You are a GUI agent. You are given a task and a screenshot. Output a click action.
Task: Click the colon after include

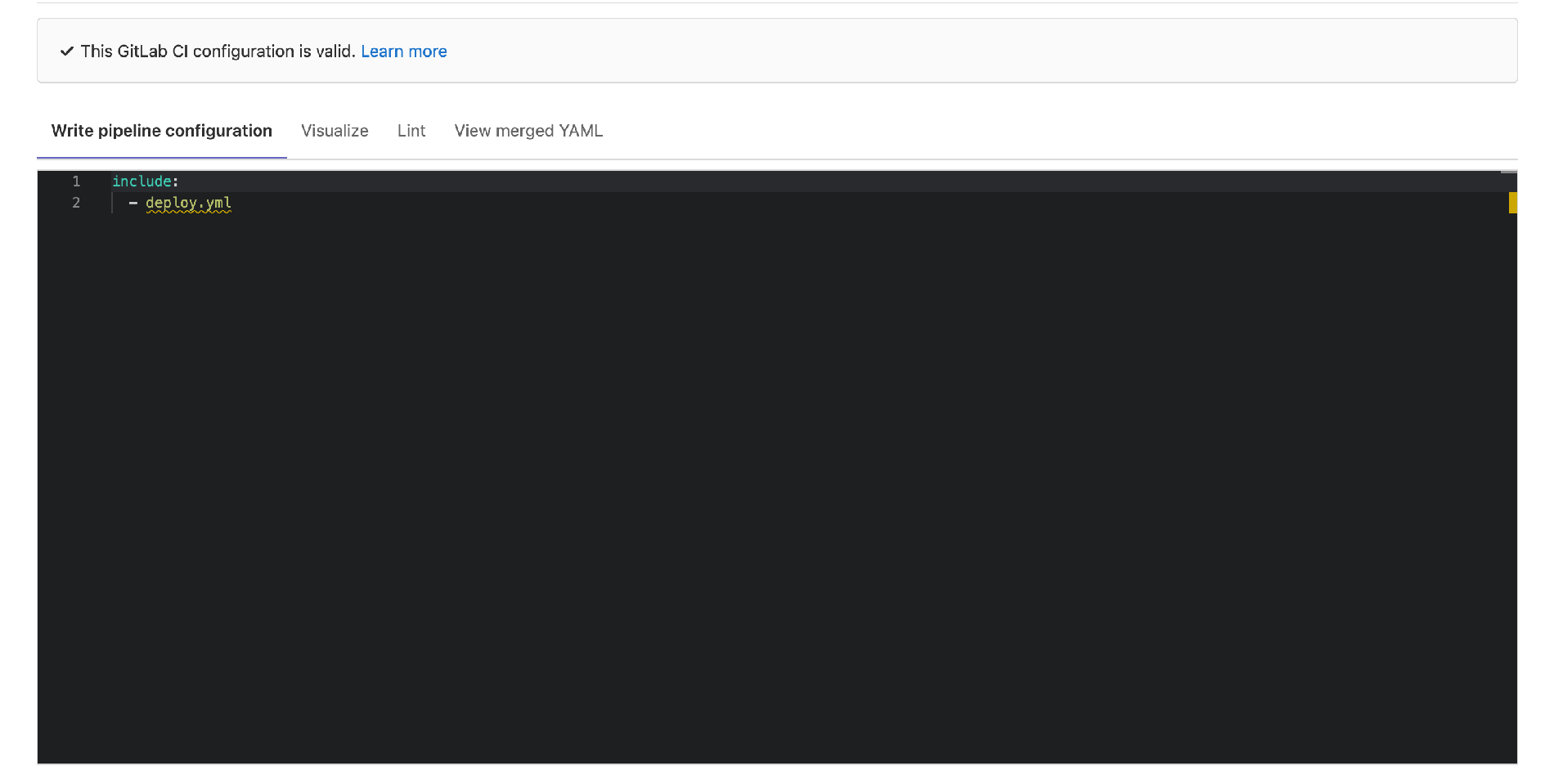pyautogui.click(x=175, y=181)
